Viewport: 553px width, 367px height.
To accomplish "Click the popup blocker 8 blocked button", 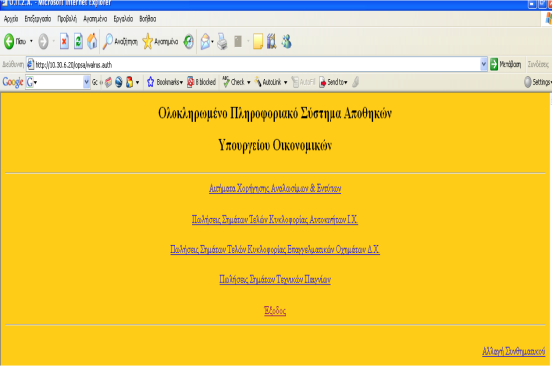I will click(201, 82).
